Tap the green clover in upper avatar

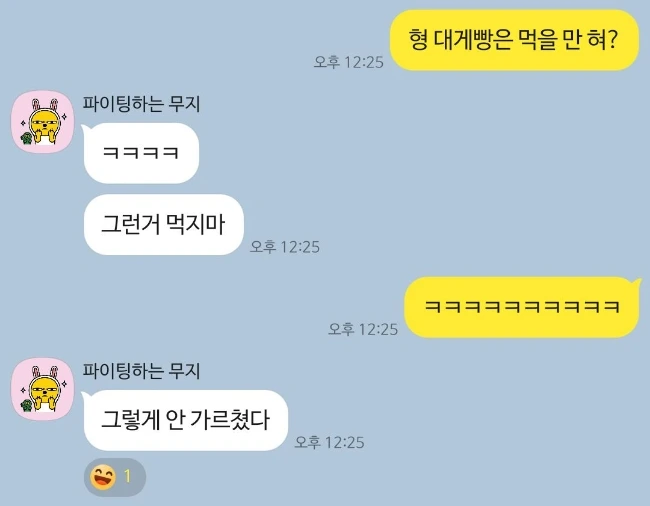coord(27,138)
